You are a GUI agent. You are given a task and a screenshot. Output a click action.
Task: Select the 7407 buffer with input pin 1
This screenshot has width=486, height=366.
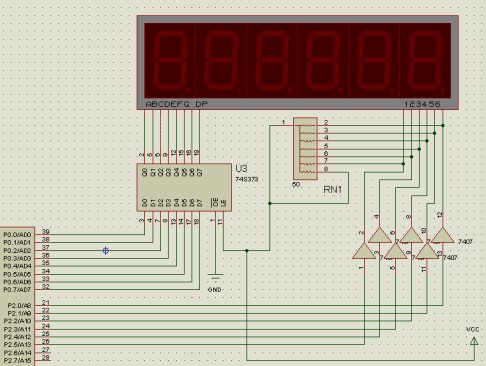pos(364,251)
